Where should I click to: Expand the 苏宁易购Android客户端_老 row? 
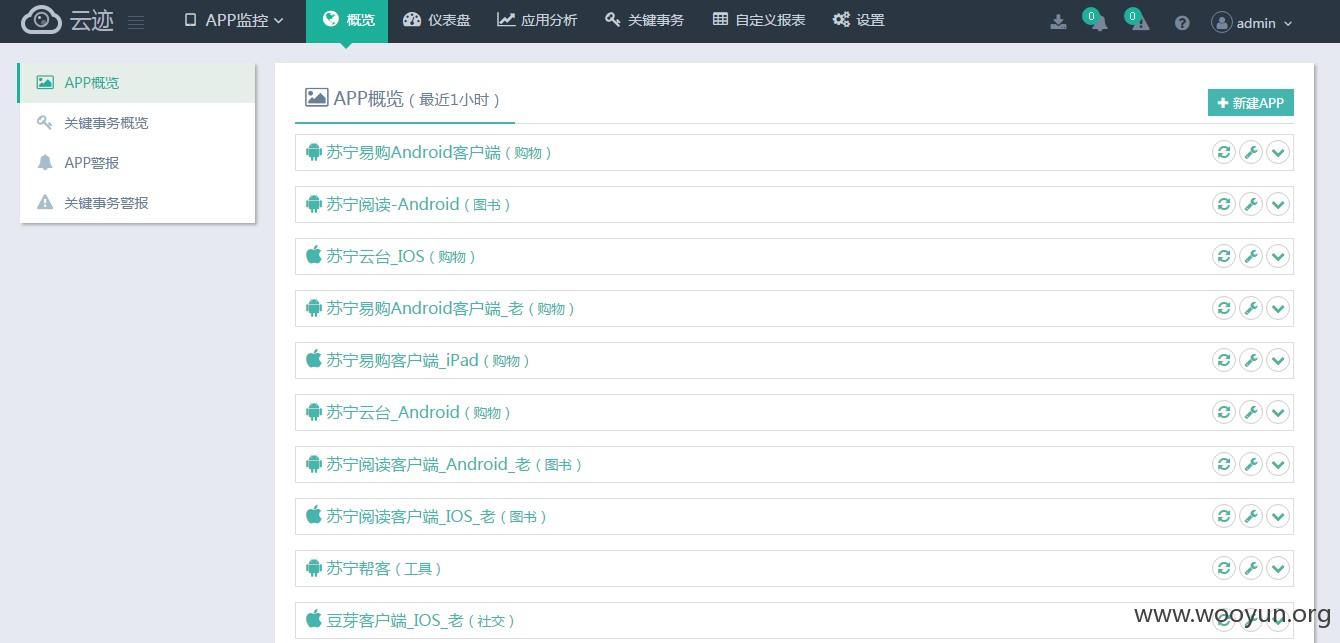coord(1277,308)
